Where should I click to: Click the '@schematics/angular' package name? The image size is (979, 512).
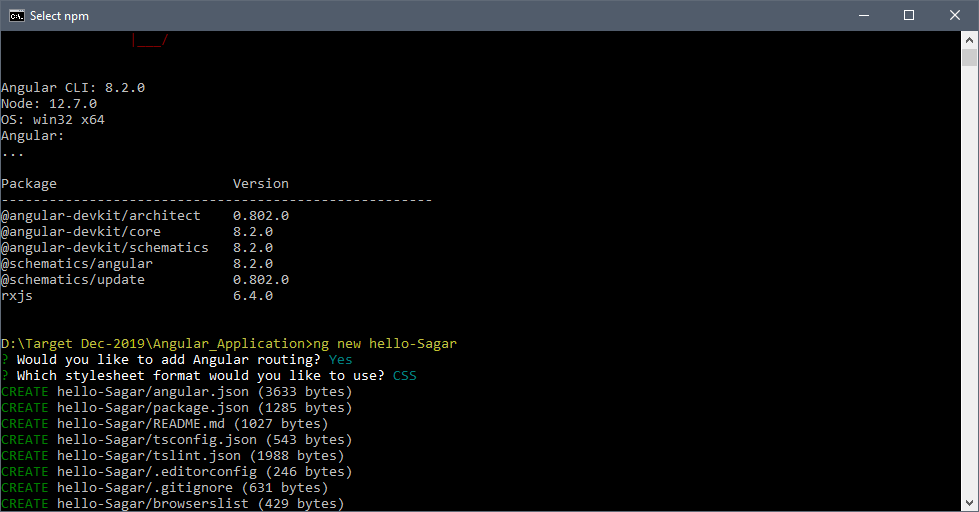[x=77, y=264]
